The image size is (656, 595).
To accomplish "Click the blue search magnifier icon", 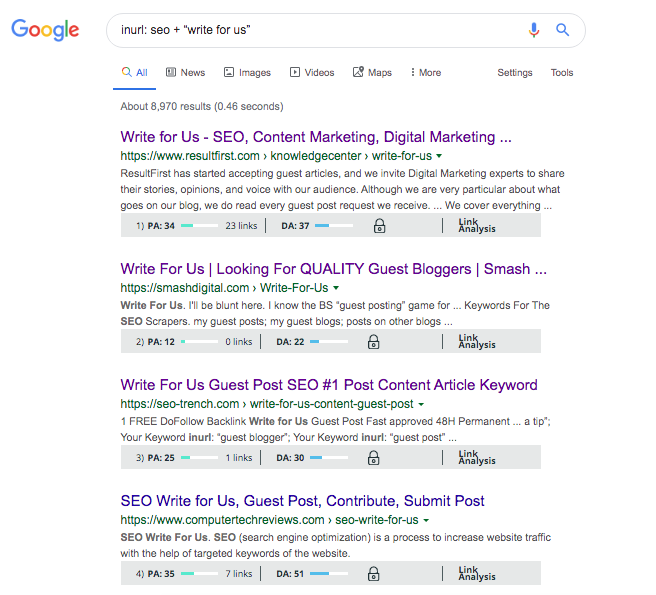I will click(562, 30).
